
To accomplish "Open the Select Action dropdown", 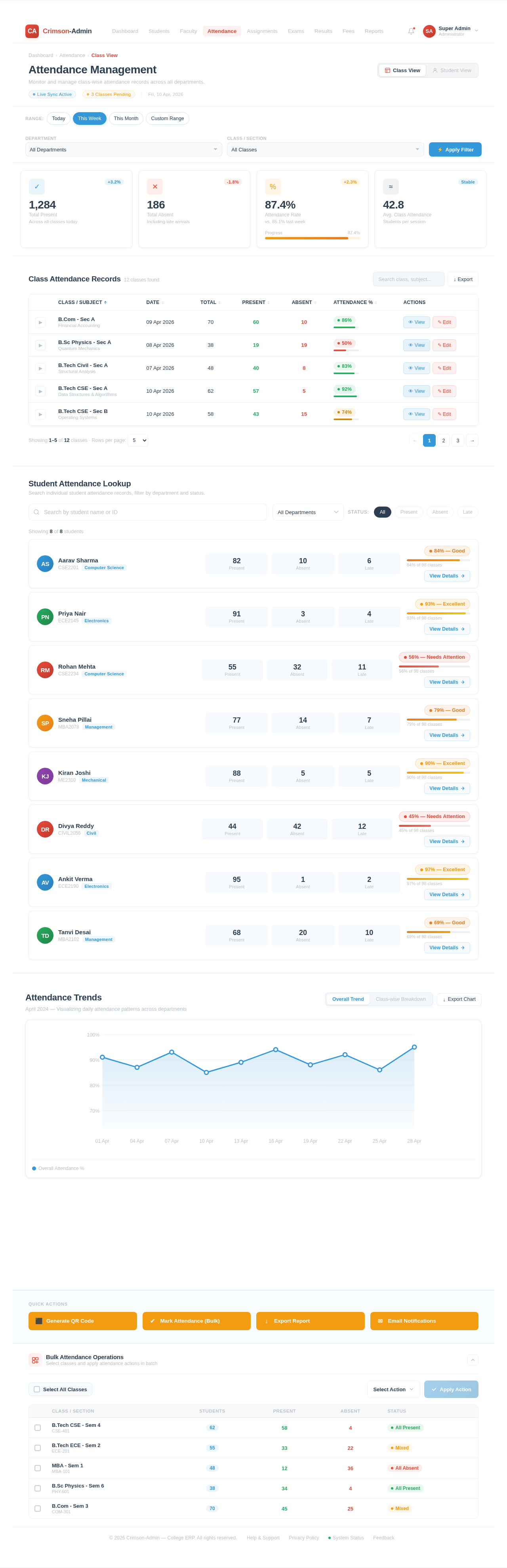I will 393,1389.
